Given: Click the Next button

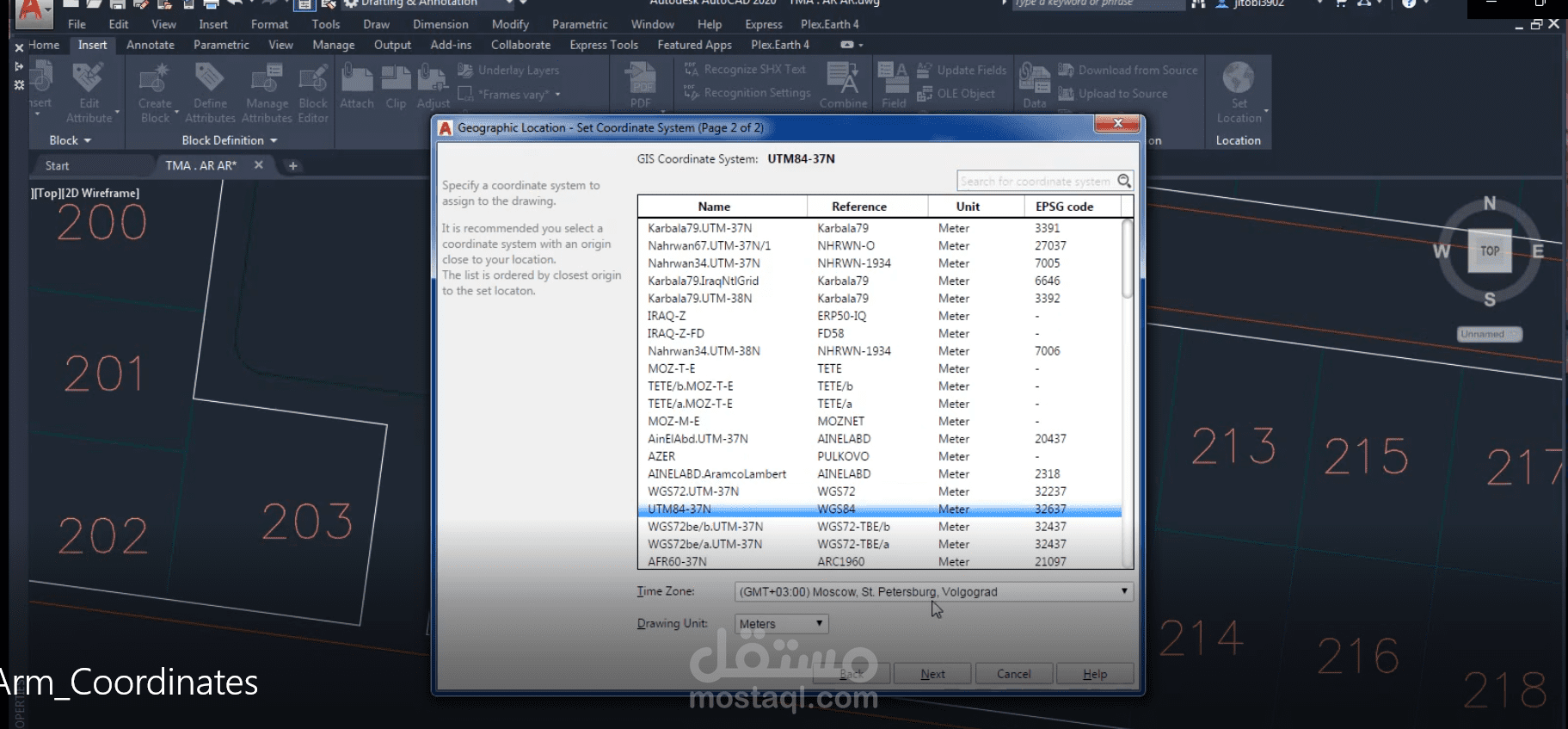Looking at the screenshot, I should tap(932, 674).
